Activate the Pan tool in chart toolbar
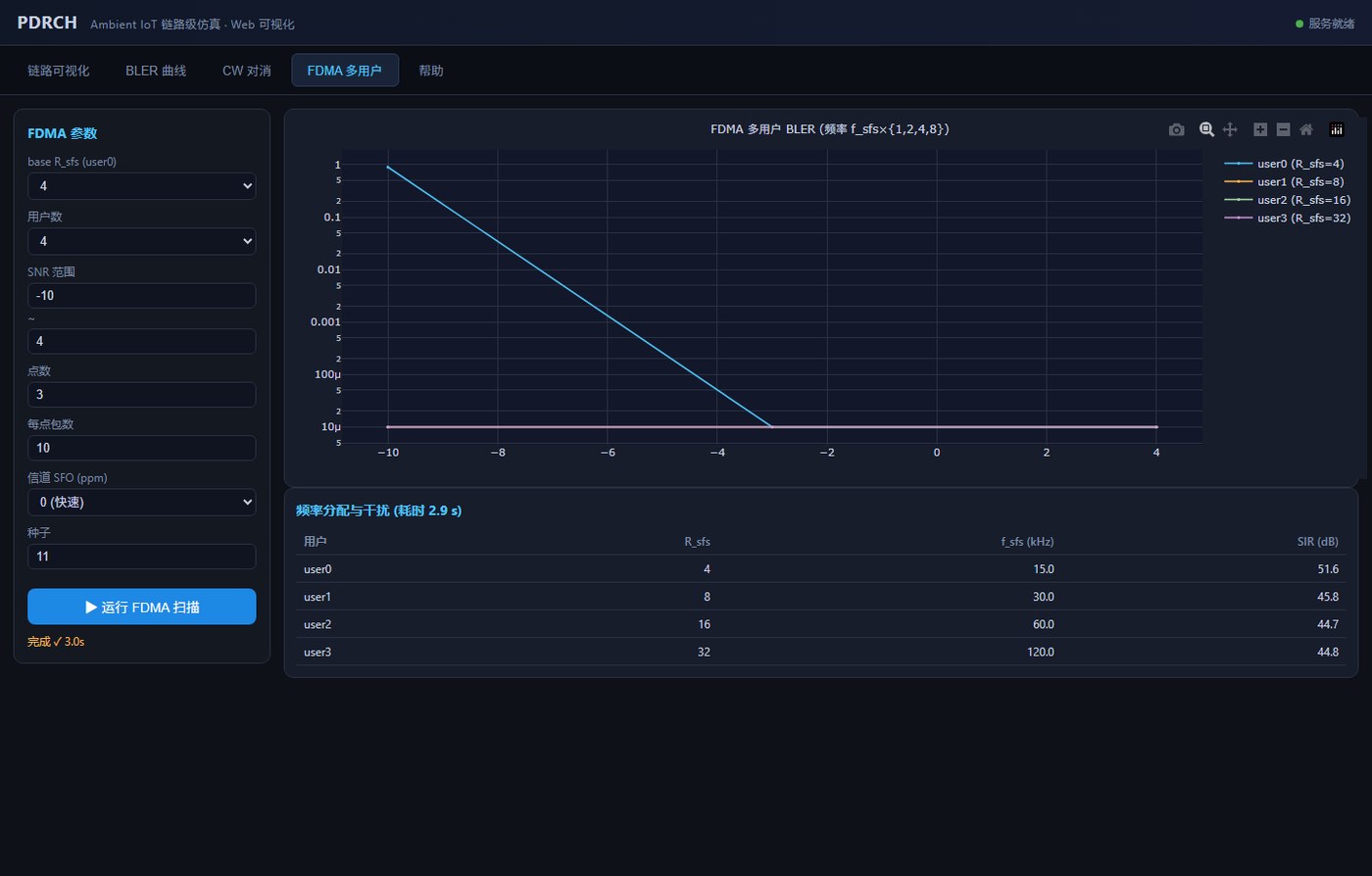This screenshot has height=876, width=1372. pyautogui.click(x=1231, y=129)
